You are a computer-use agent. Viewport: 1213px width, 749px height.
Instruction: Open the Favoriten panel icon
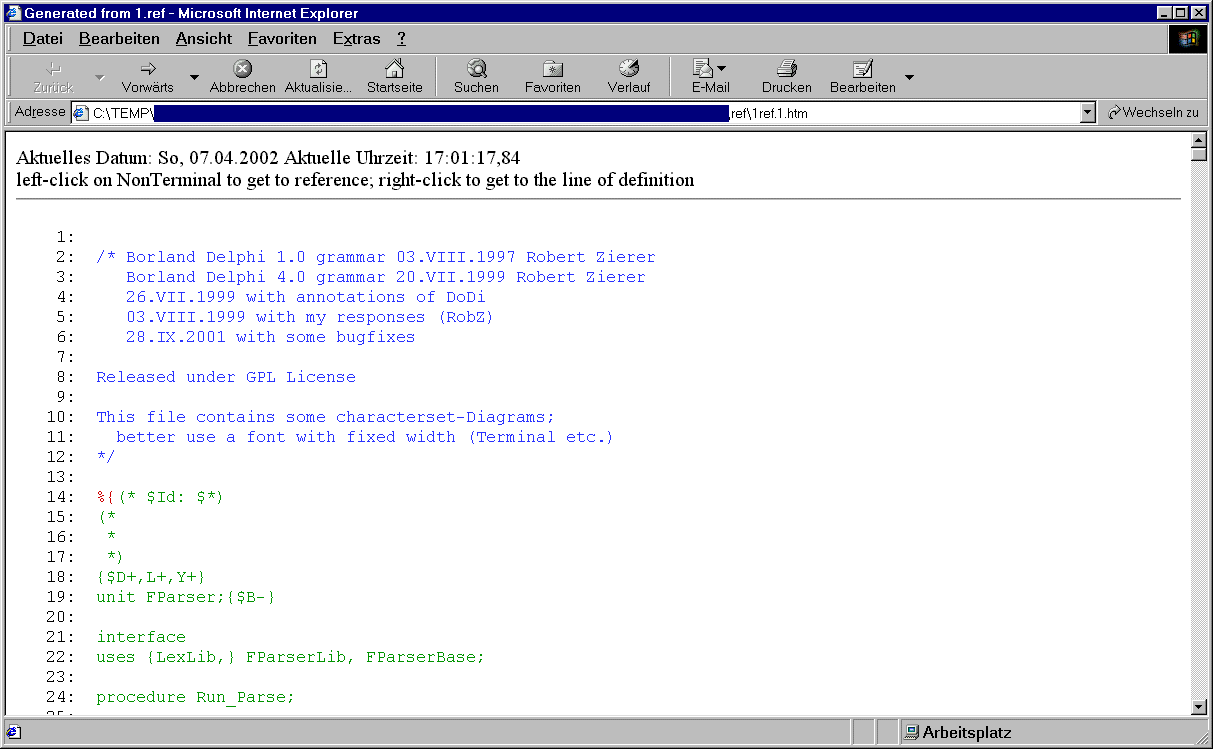click(552, 70)
